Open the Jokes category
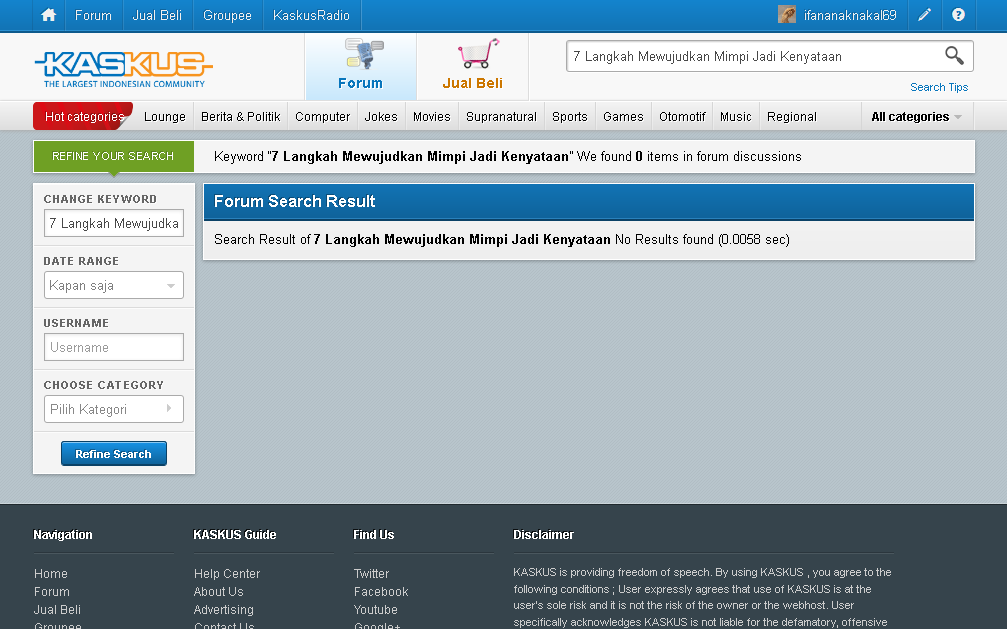 point(381,117)
